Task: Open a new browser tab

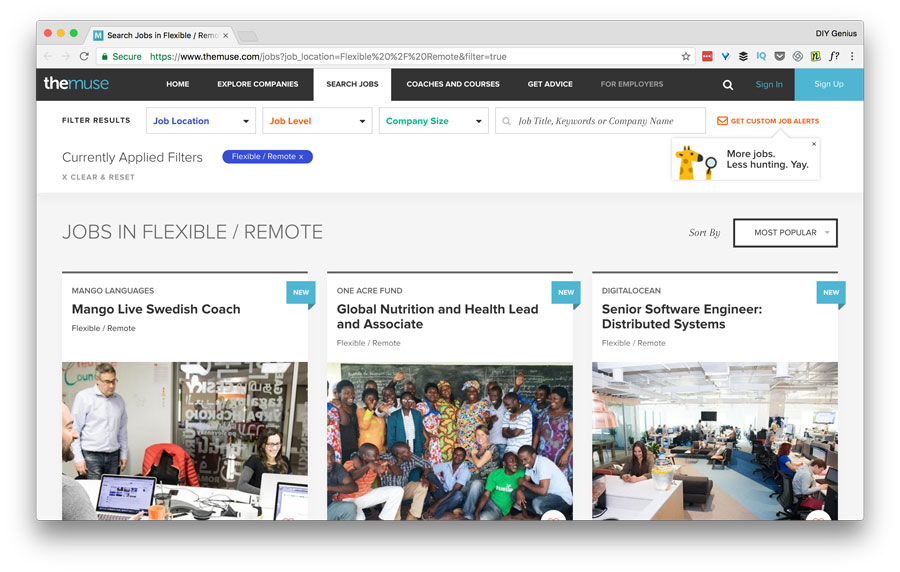Action: click(x=247, y=37)
